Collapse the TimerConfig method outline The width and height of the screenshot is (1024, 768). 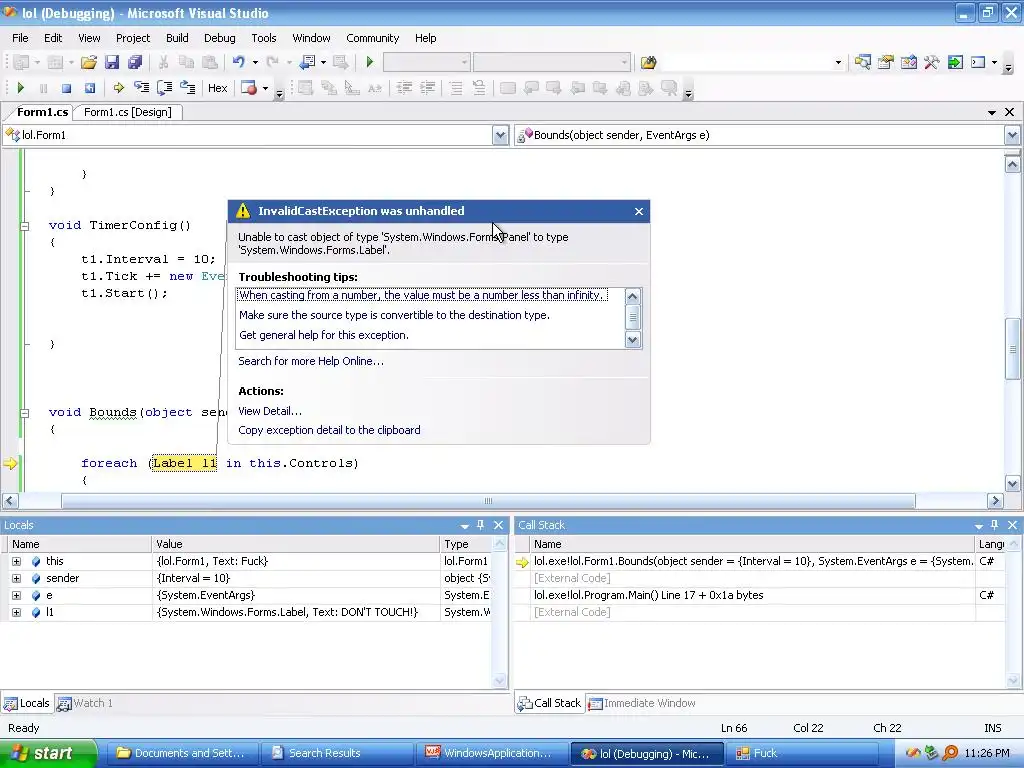pos(25,226)
